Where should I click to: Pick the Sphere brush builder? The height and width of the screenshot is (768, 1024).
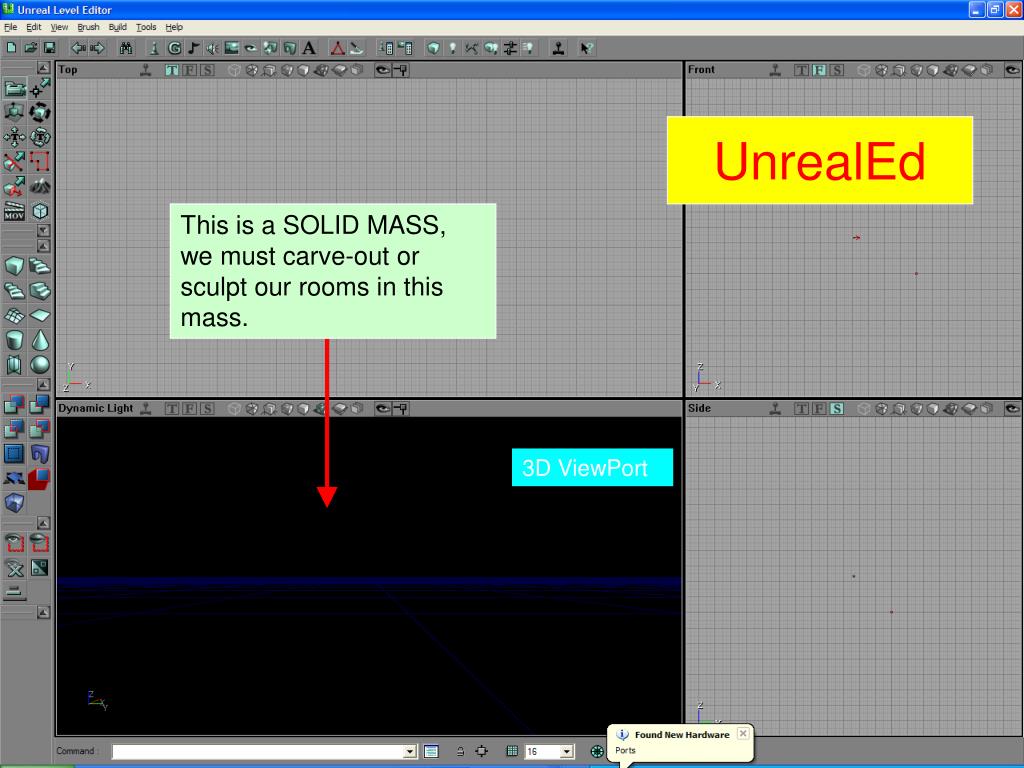(x=40, y=365)
